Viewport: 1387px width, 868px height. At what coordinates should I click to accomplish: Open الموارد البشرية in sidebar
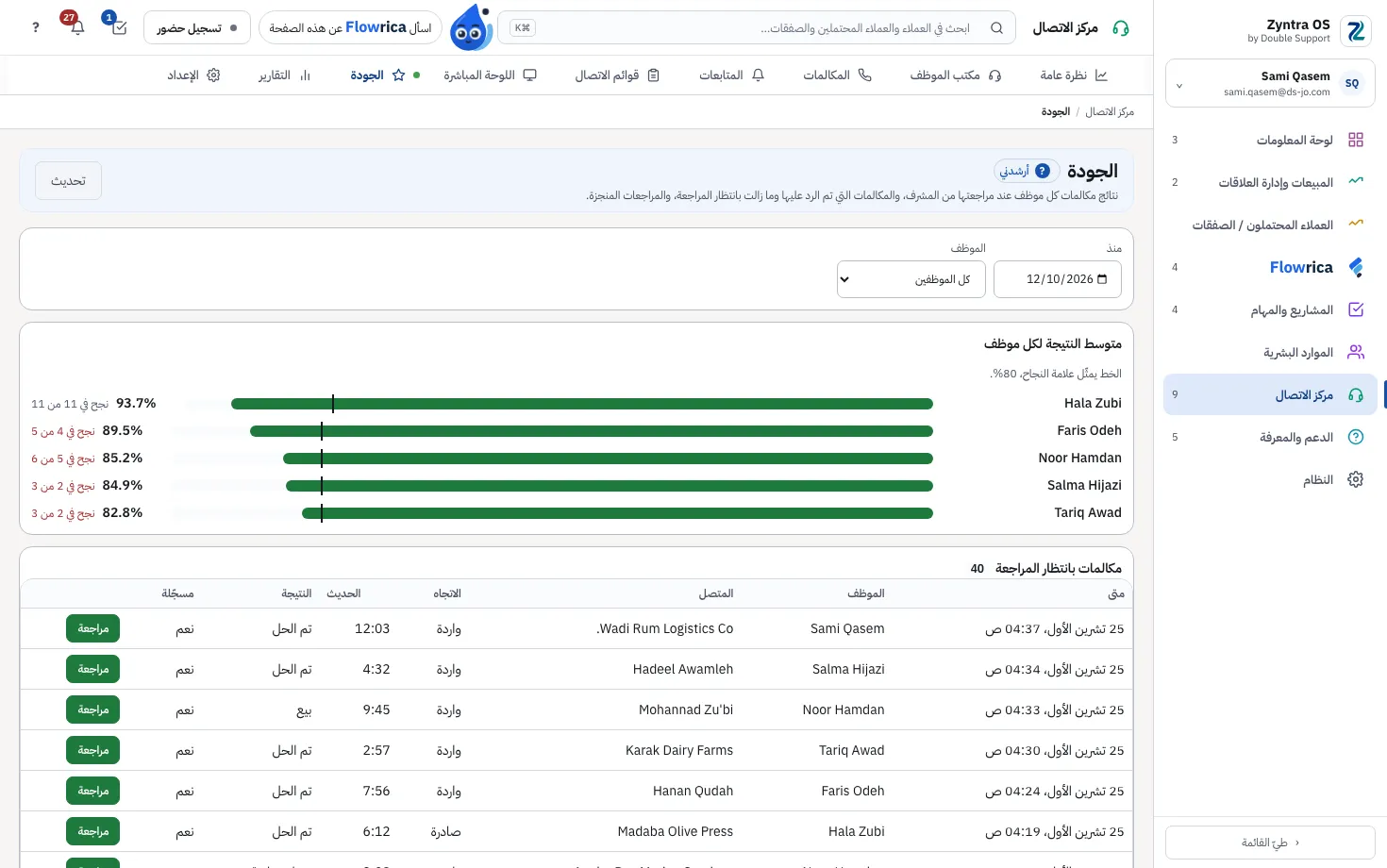tap(1270, 352)
